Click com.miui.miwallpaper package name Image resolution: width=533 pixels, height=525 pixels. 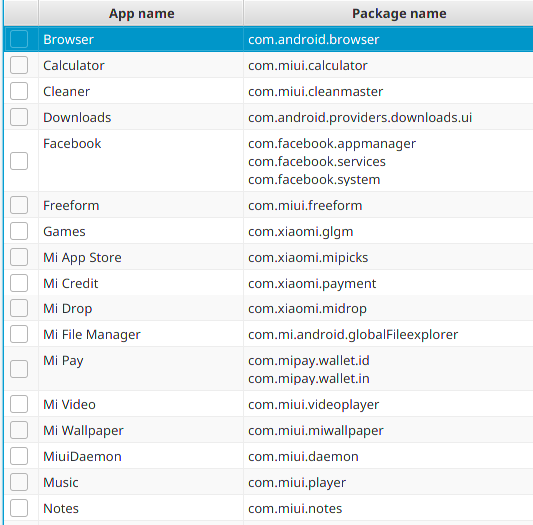(316, 430)
